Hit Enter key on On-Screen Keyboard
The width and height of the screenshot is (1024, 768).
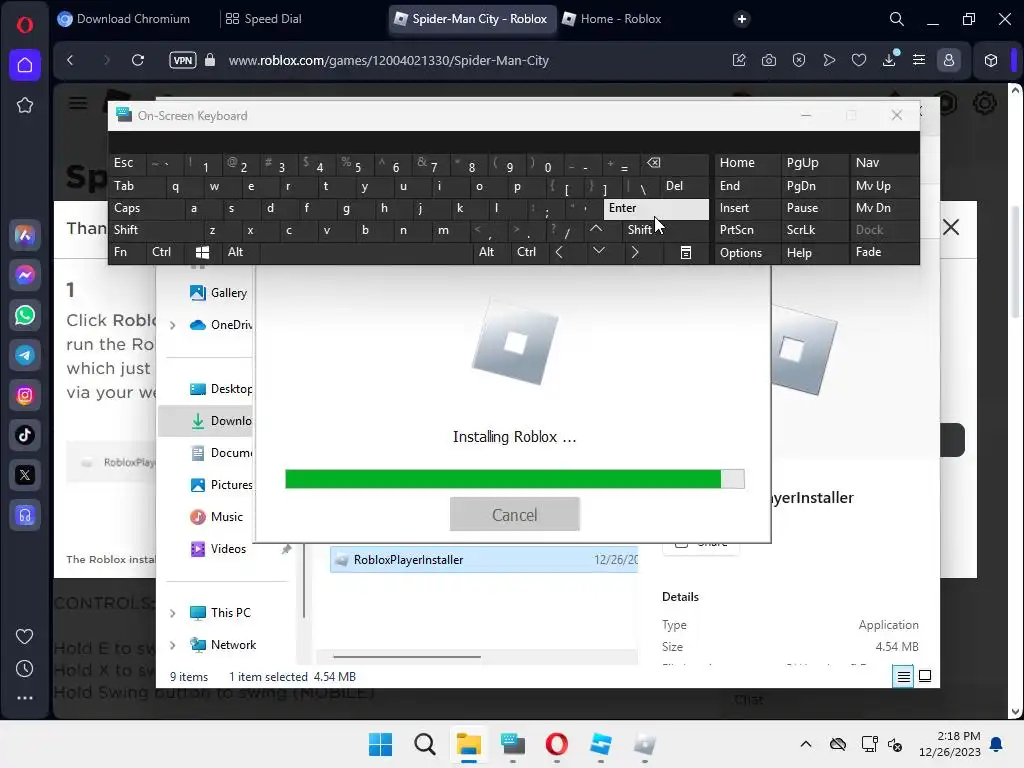click(656, 208)
